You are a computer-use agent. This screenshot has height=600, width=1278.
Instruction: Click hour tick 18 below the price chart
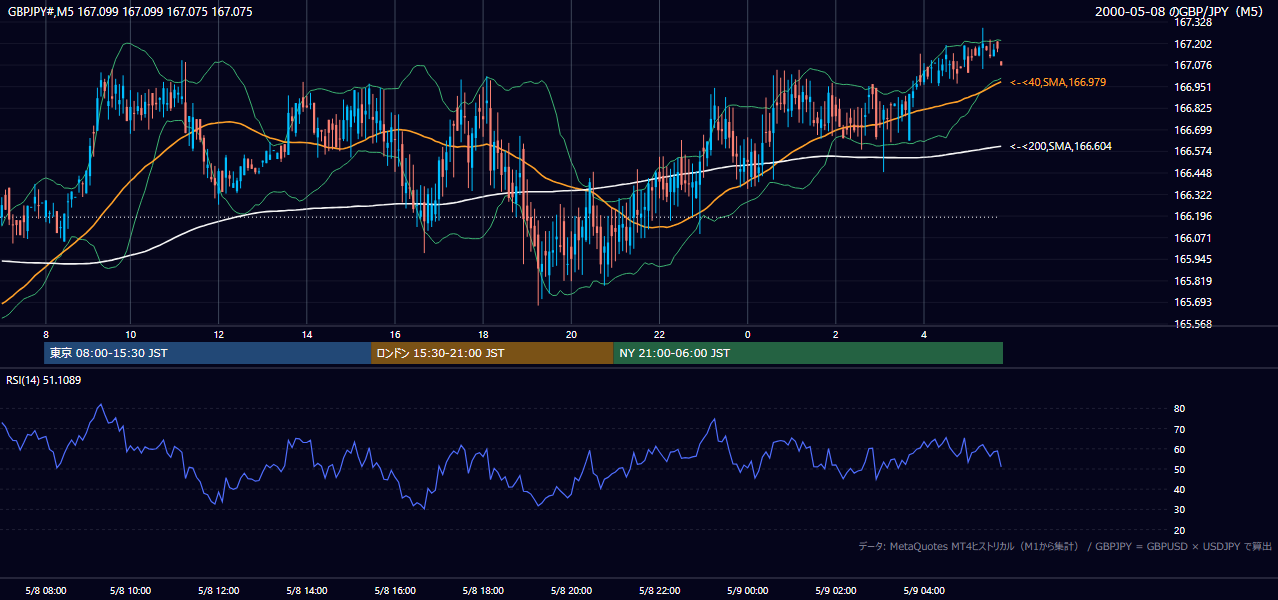483,334
